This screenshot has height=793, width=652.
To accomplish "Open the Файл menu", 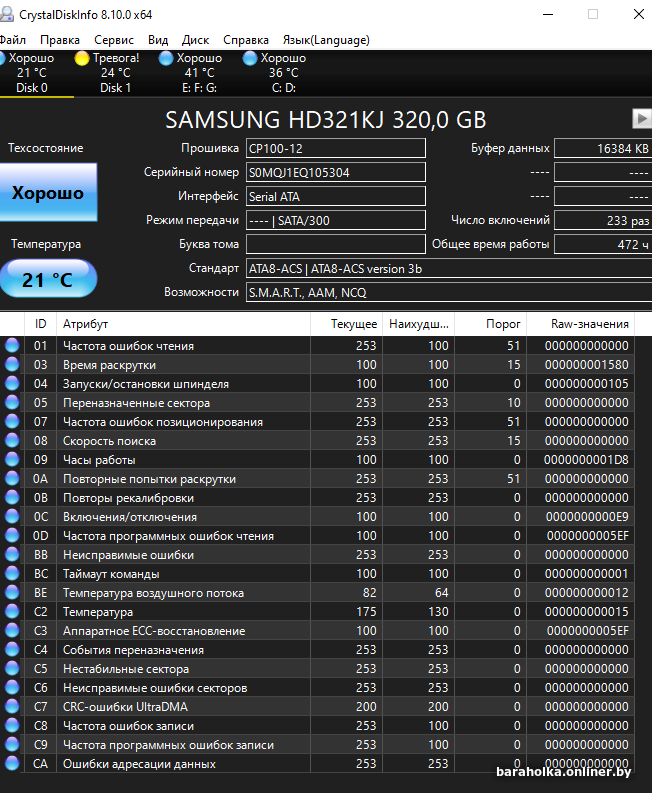I will pos(12,40).
